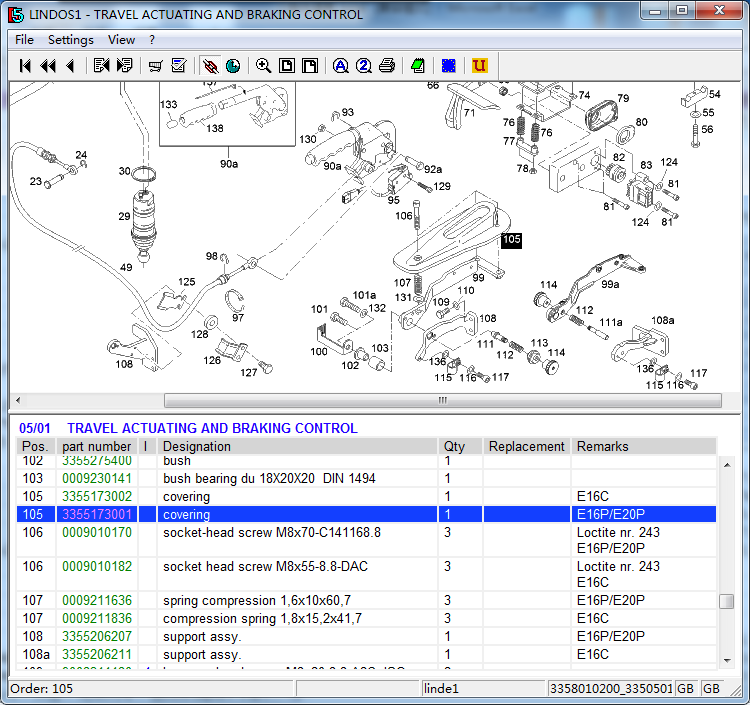Click 'Order: 105' in the status bar
750x705 pixels.
(x=41, y=689)
